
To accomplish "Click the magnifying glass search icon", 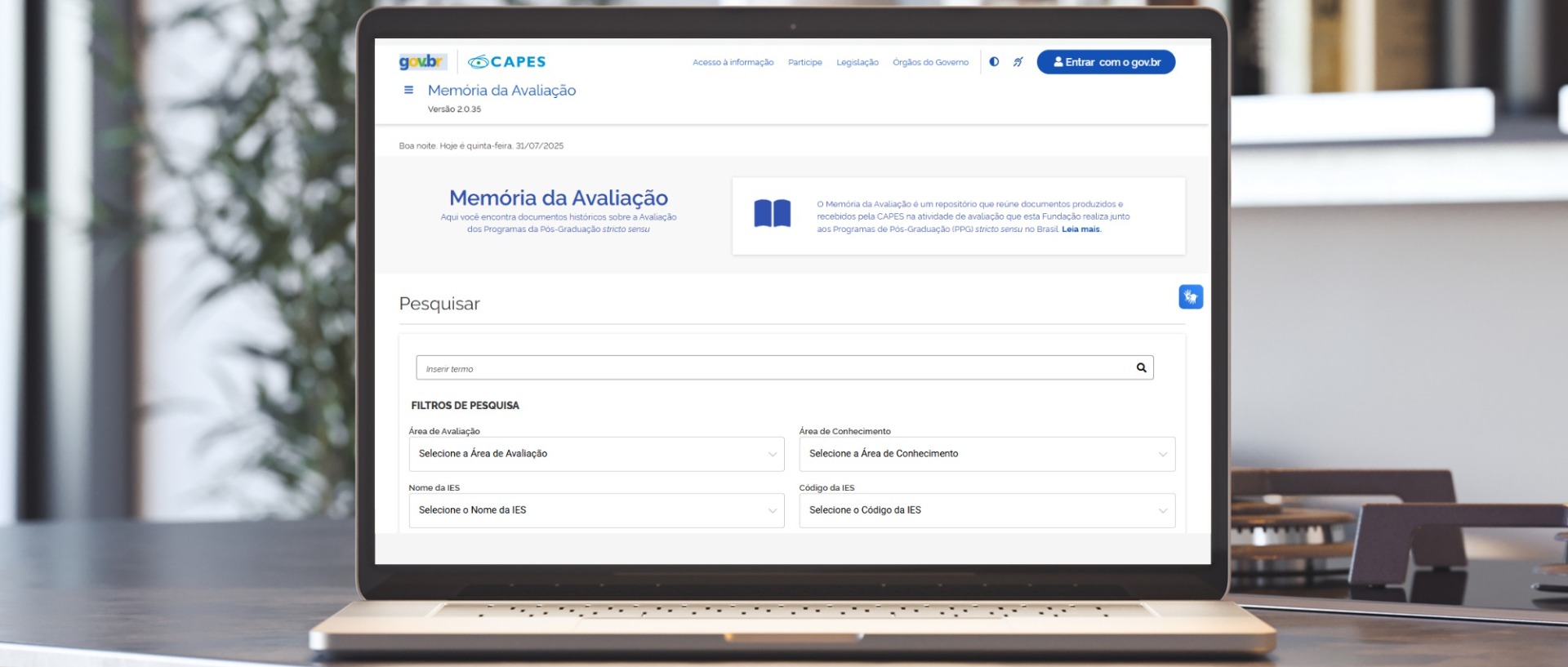I will click(x=1141, y=368).
